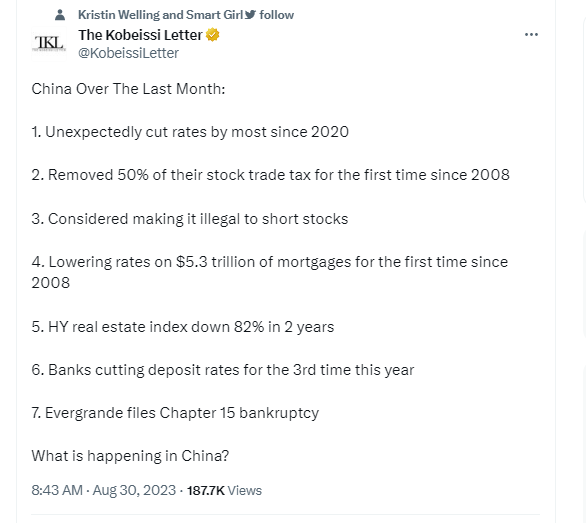Click the gold verified badge
Screen dimensions: 586x523
tap(213, 35)
